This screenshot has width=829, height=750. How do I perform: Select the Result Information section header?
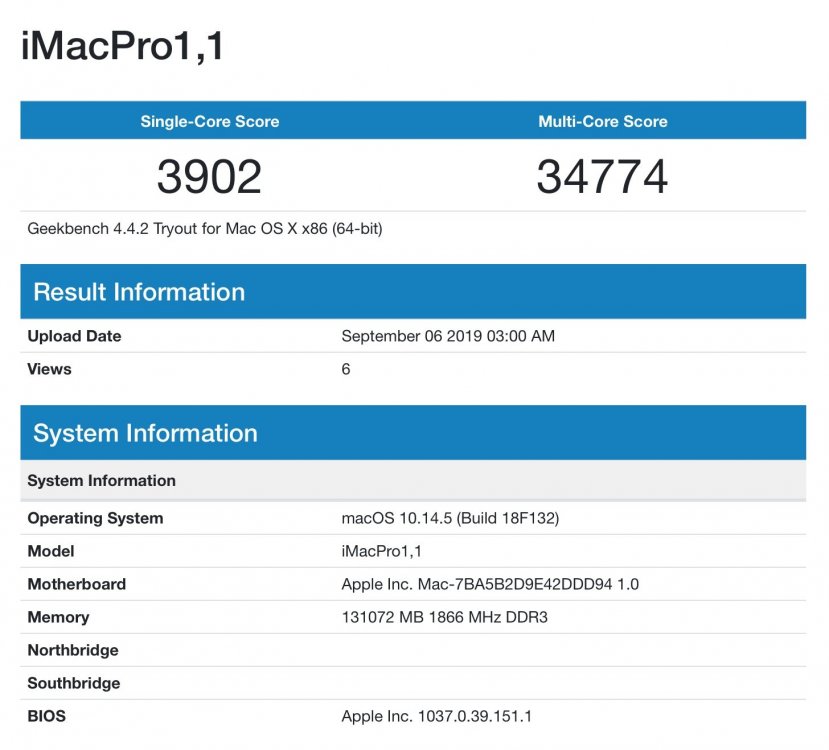tap(413, 292)
